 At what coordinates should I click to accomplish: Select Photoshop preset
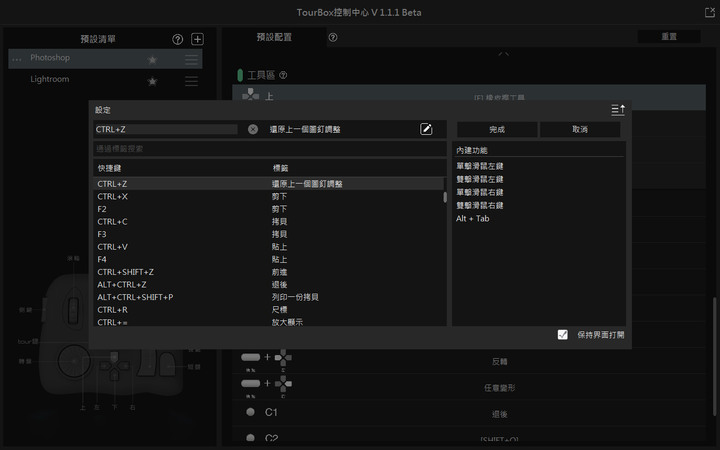(x=105, y=59)
